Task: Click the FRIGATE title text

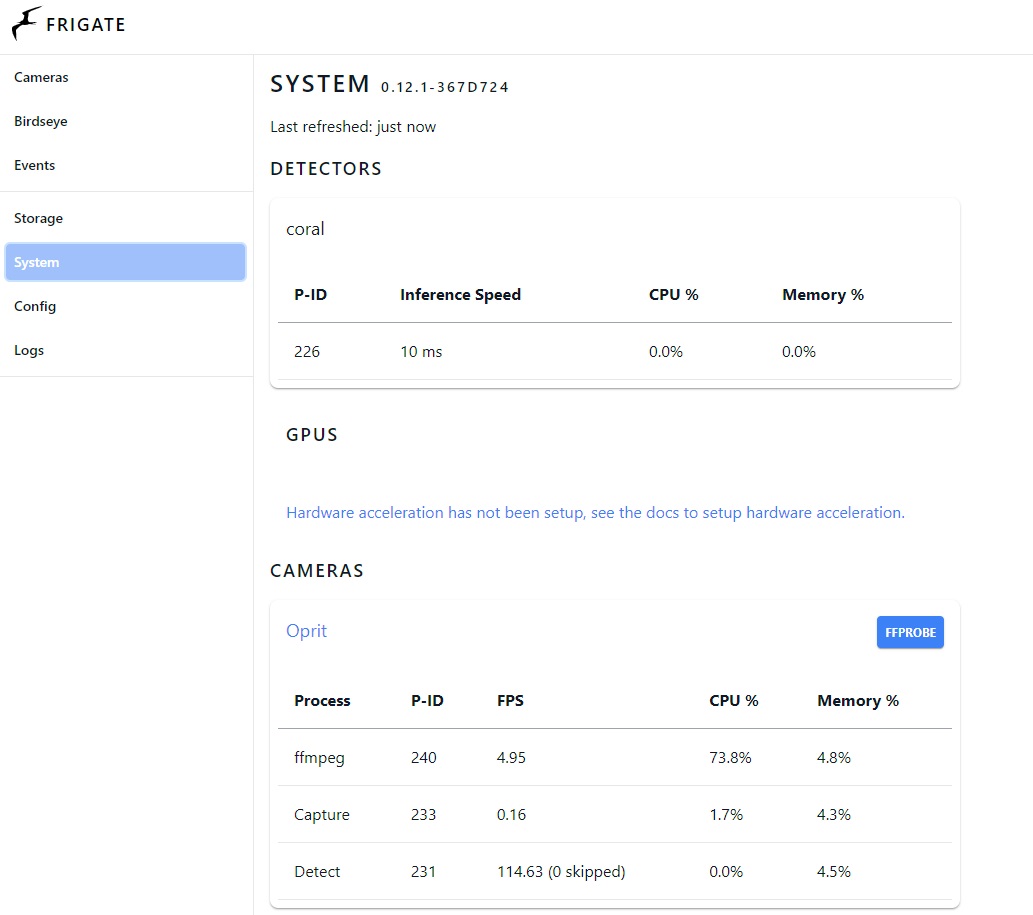Action: 86,25
